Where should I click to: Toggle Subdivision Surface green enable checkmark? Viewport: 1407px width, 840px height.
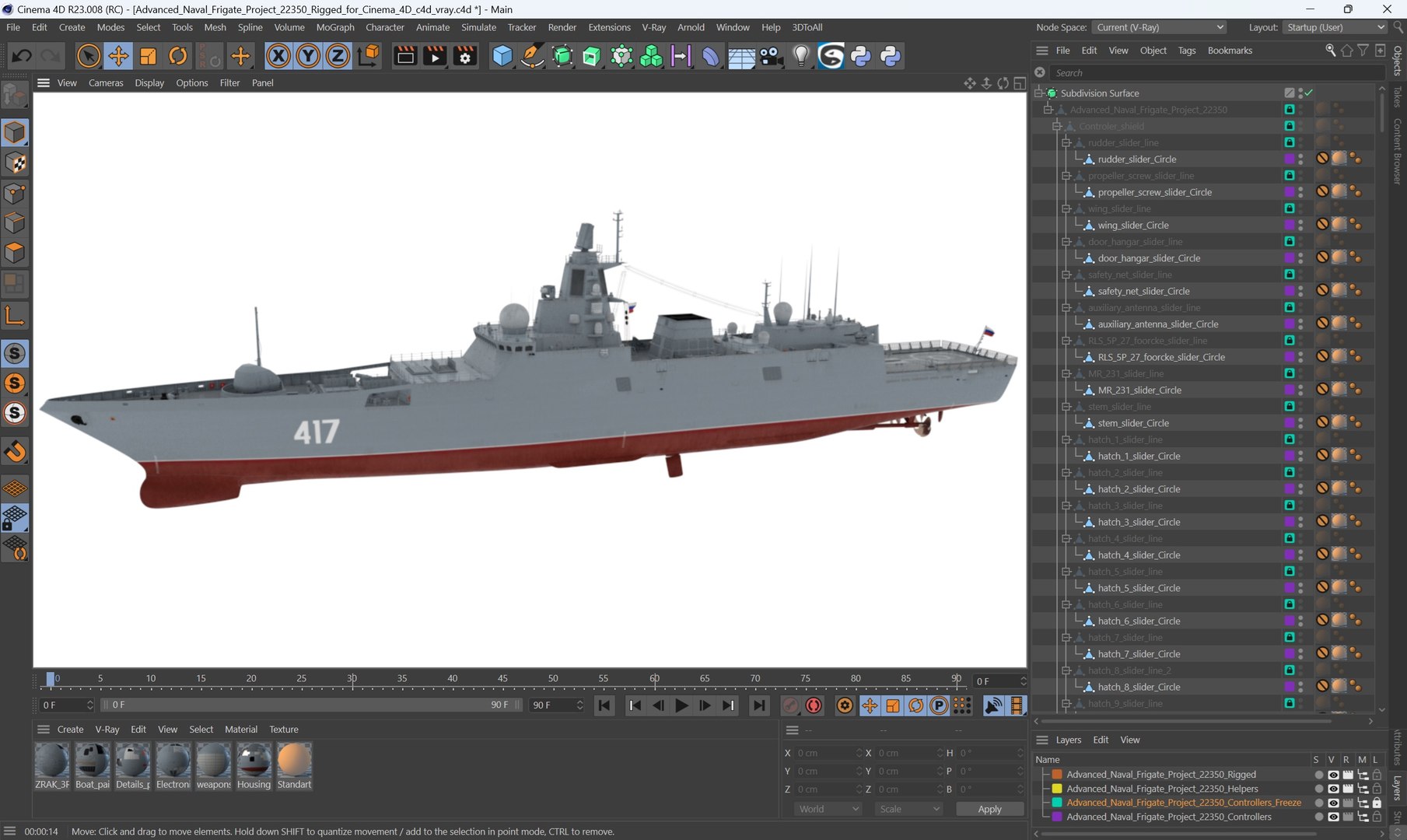tap(1309, 93)
